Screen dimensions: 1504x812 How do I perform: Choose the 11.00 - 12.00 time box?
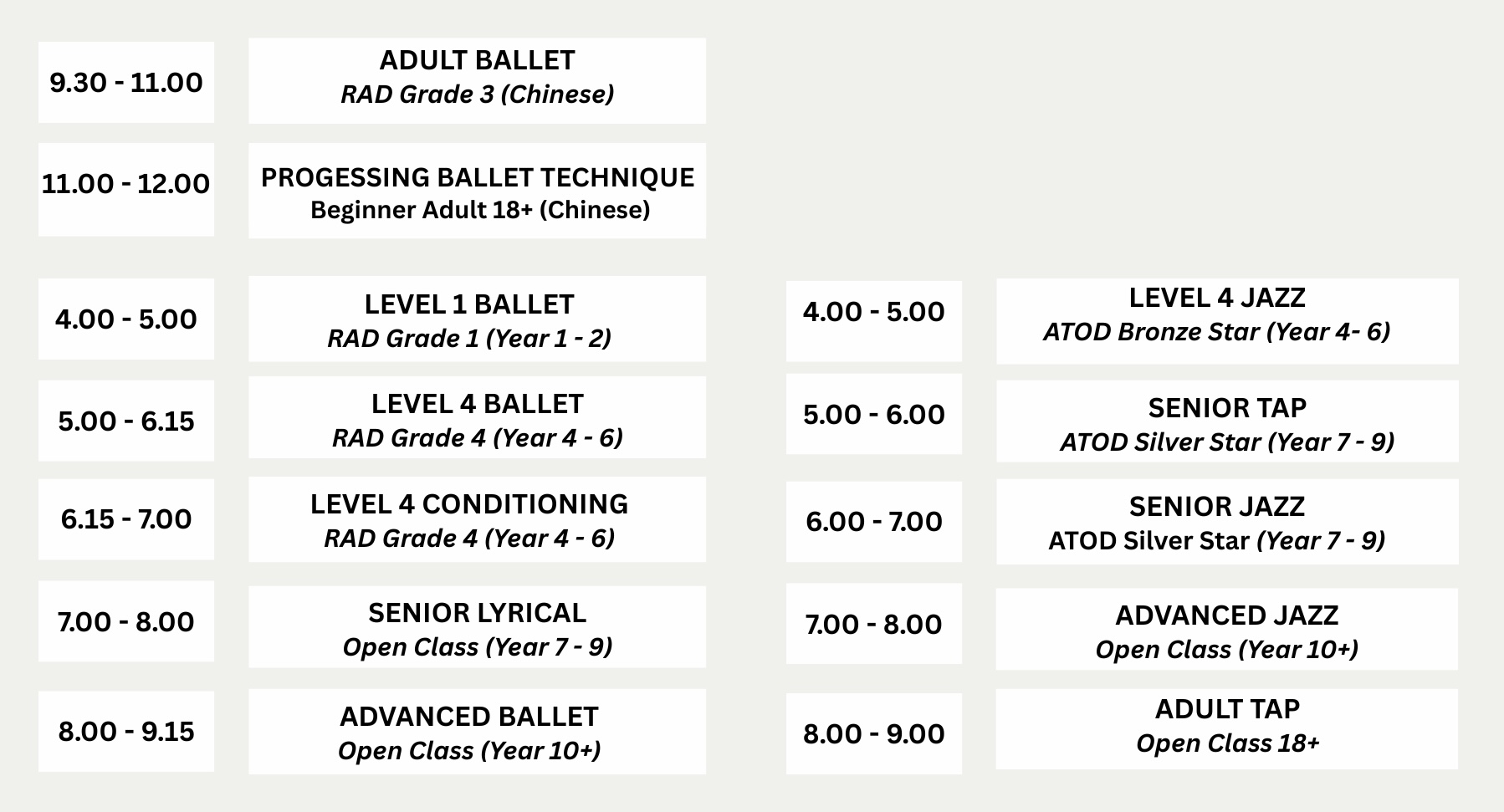pos(126,189)
